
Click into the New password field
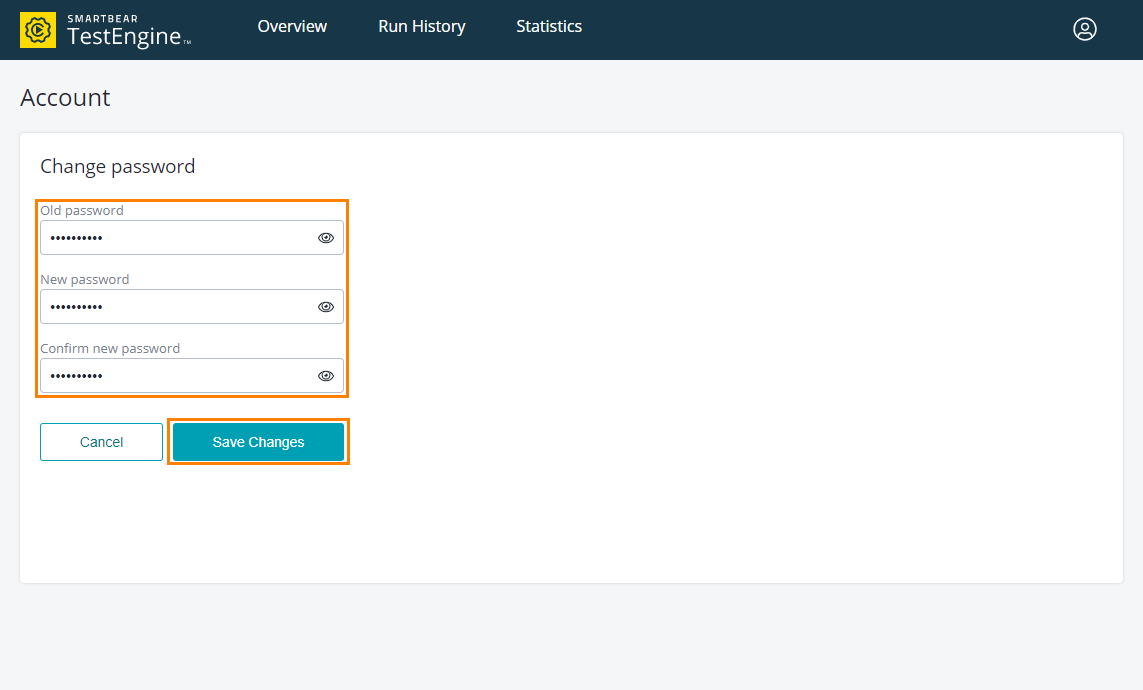175,307
